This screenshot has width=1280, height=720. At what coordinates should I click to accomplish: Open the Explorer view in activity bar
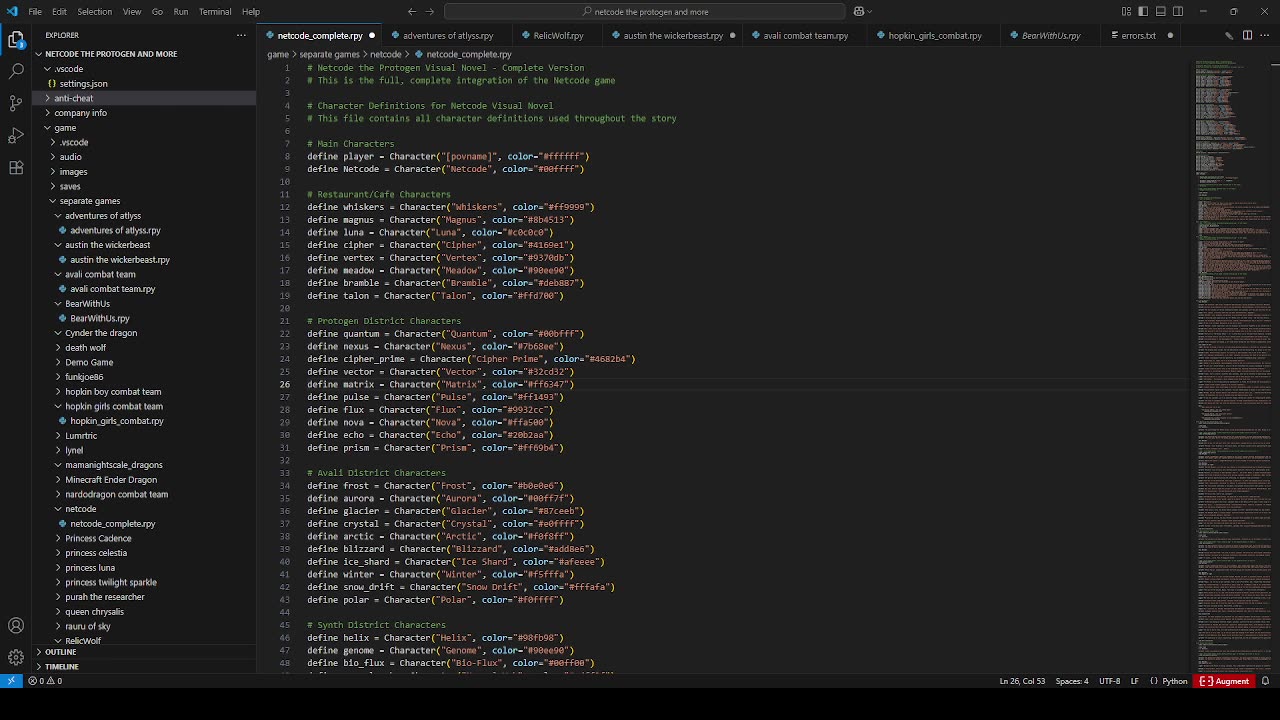point(16,40)
